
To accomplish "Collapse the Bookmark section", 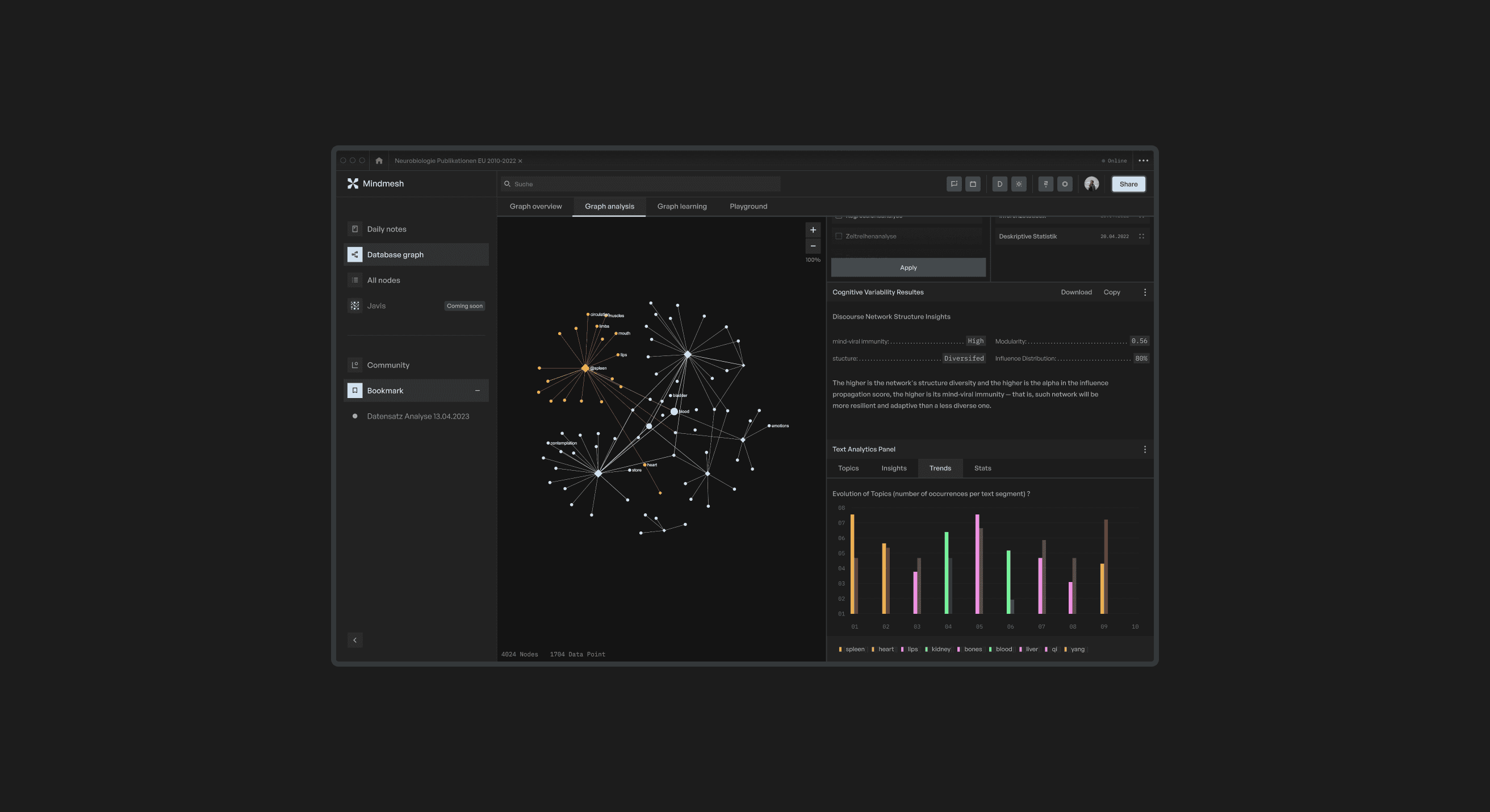I will (x=477, y=391).
